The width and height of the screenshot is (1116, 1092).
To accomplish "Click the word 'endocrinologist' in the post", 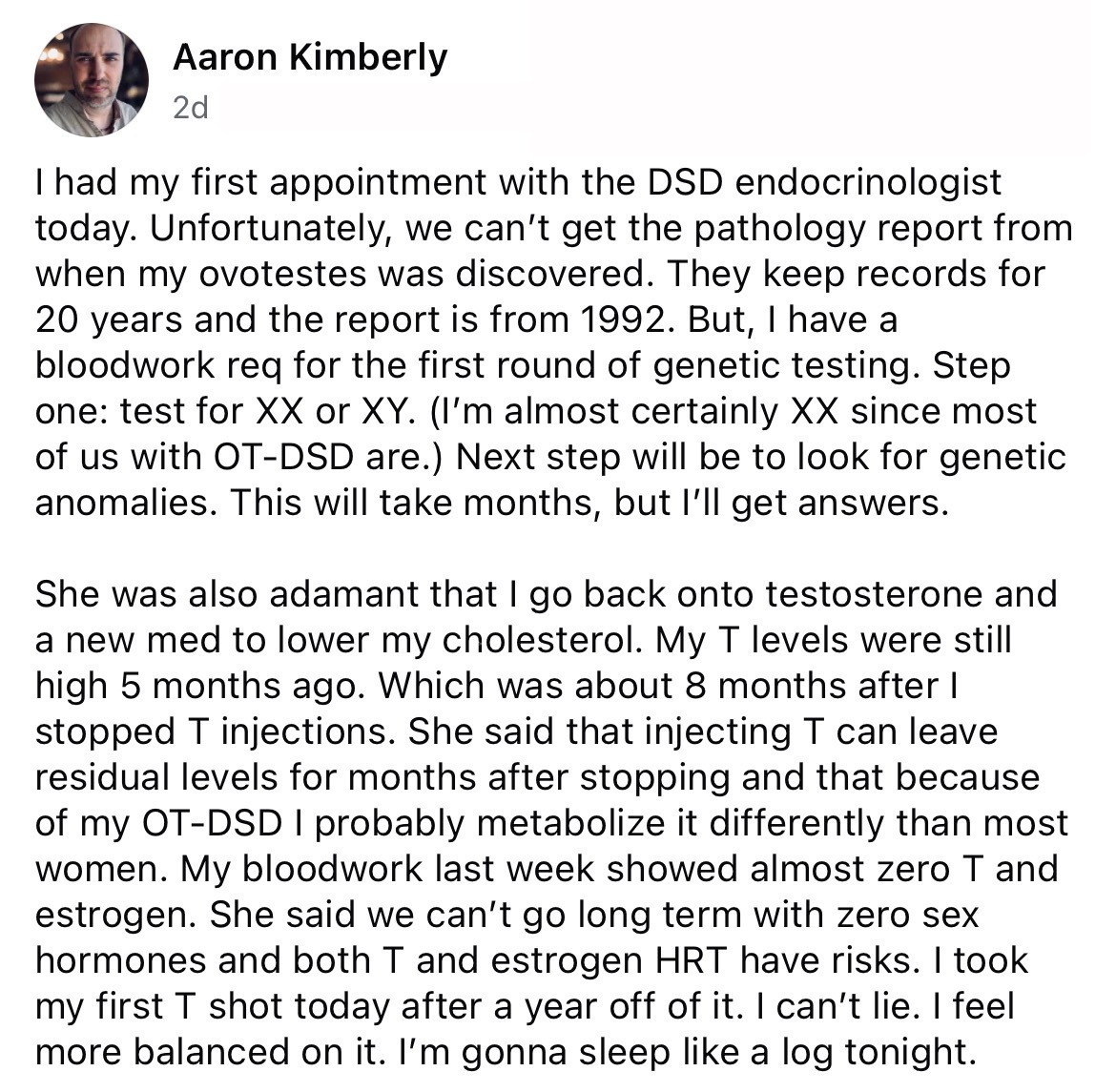I will point(868,183).
